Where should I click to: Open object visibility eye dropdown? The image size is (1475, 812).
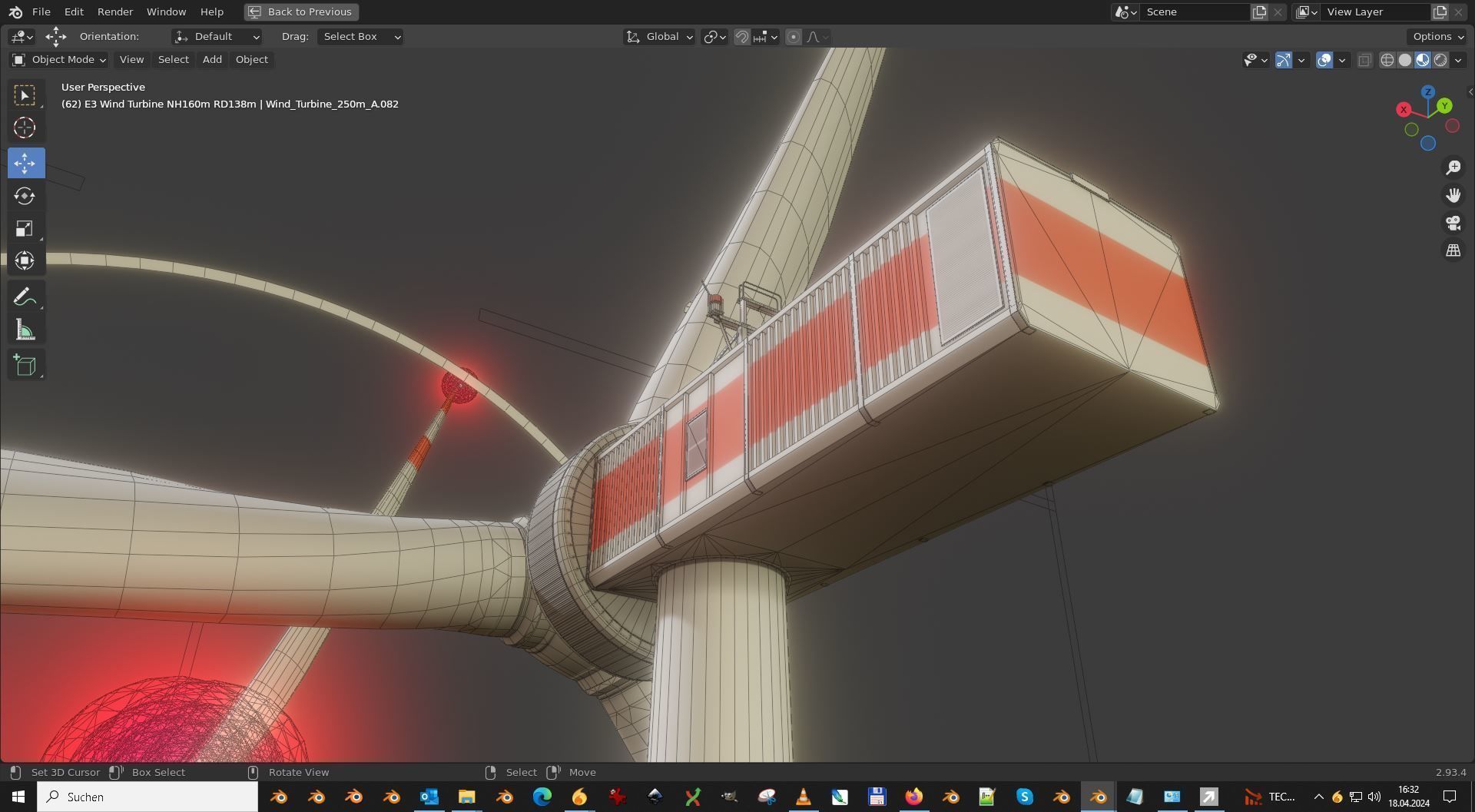click(1255, 60)
